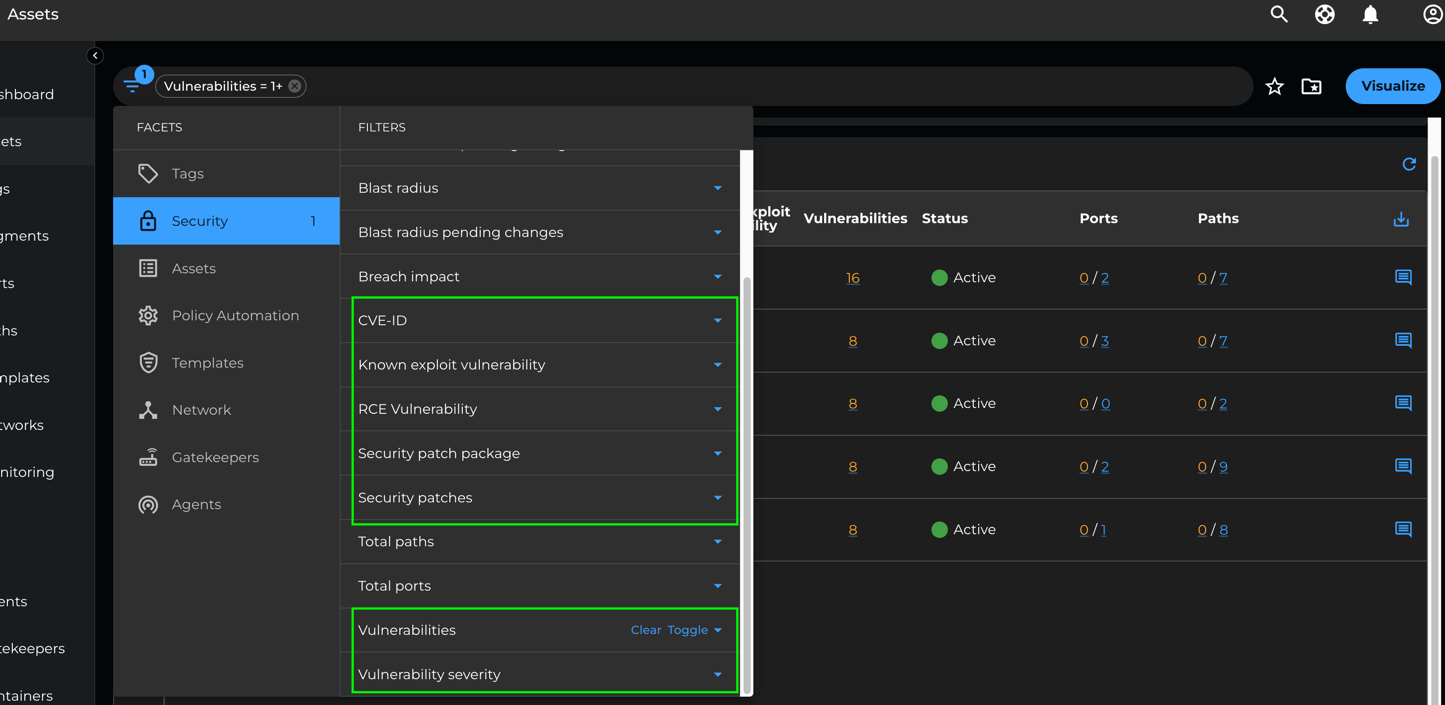The height and width of the screenshot is (705, 1445).
Task: Collapse the left panel with the chevron
Action: pos(95,55)
